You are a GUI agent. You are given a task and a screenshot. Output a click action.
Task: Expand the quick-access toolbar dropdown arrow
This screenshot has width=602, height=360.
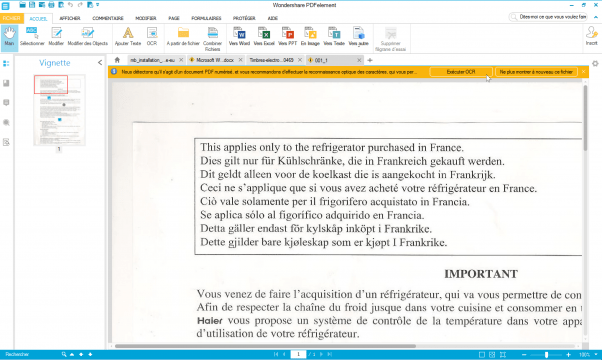98,5
